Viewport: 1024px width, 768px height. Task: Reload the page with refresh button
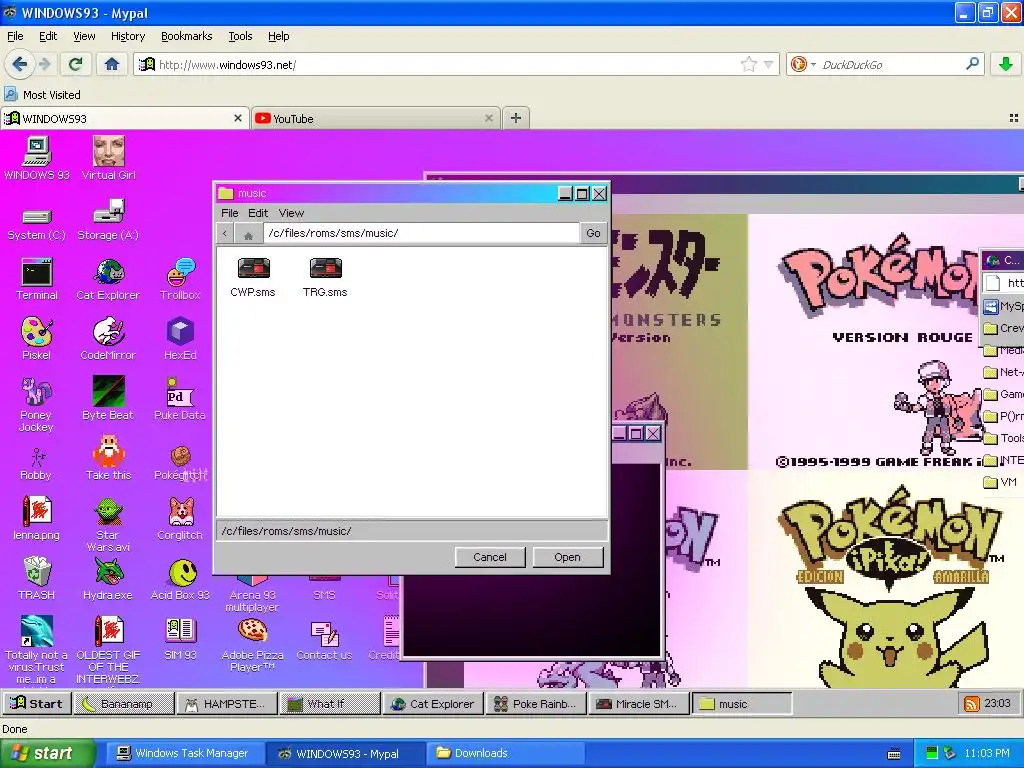(x=76, y=64)
